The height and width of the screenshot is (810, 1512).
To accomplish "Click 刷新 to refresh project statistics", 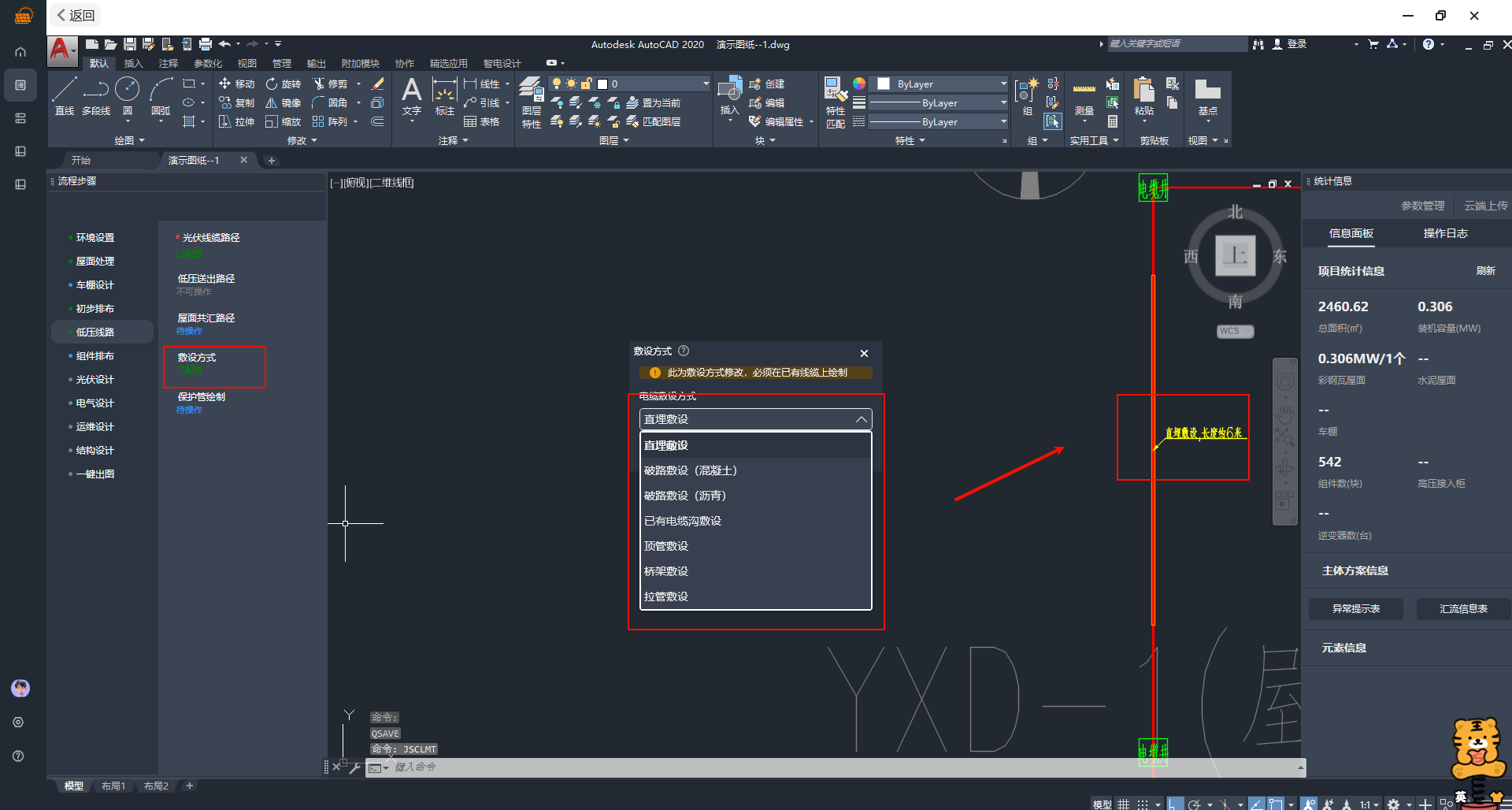I will click(x=1485, y=270).
